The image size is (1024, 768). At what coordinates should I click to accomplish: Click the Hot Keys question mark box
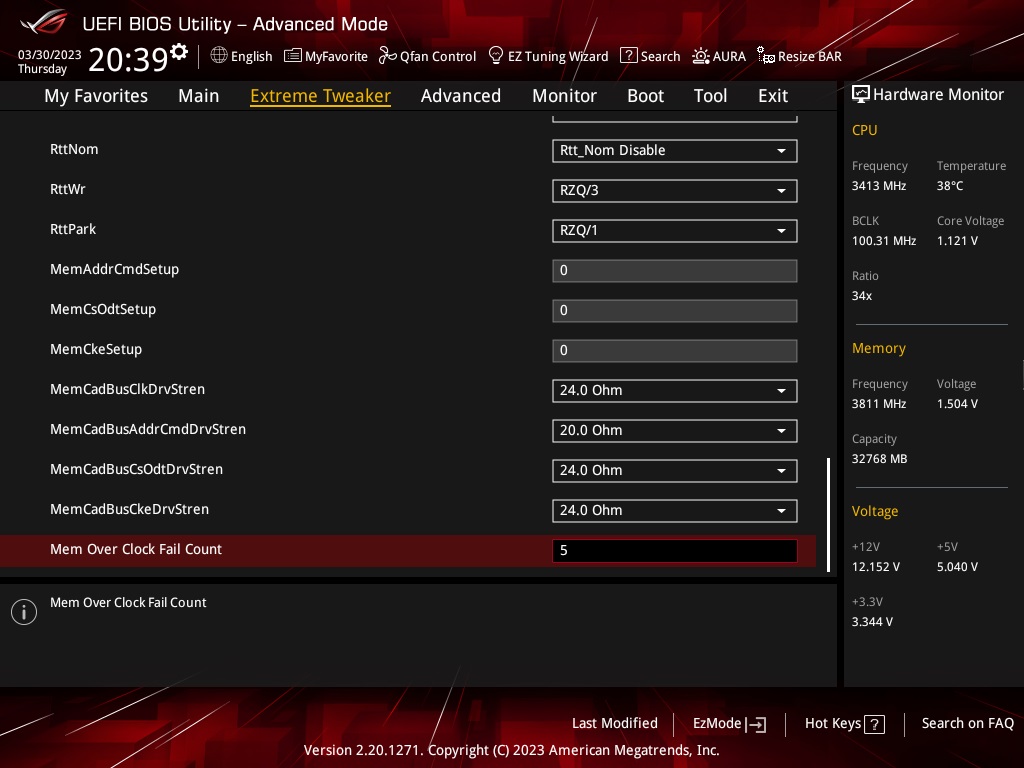[x=874, y=724]
